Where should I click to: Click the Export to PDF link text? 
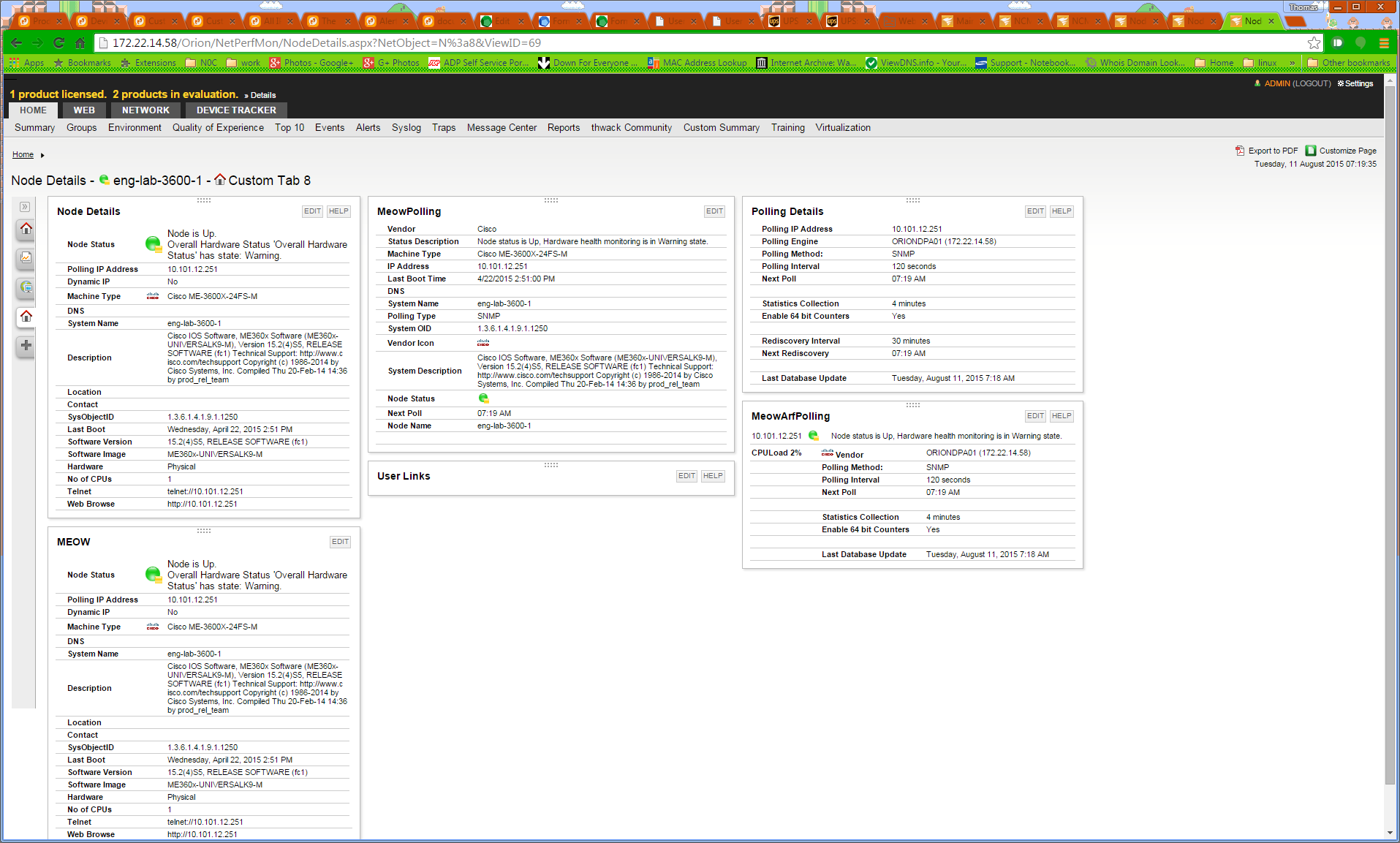pyautogui.click(x=1273, y=151)
